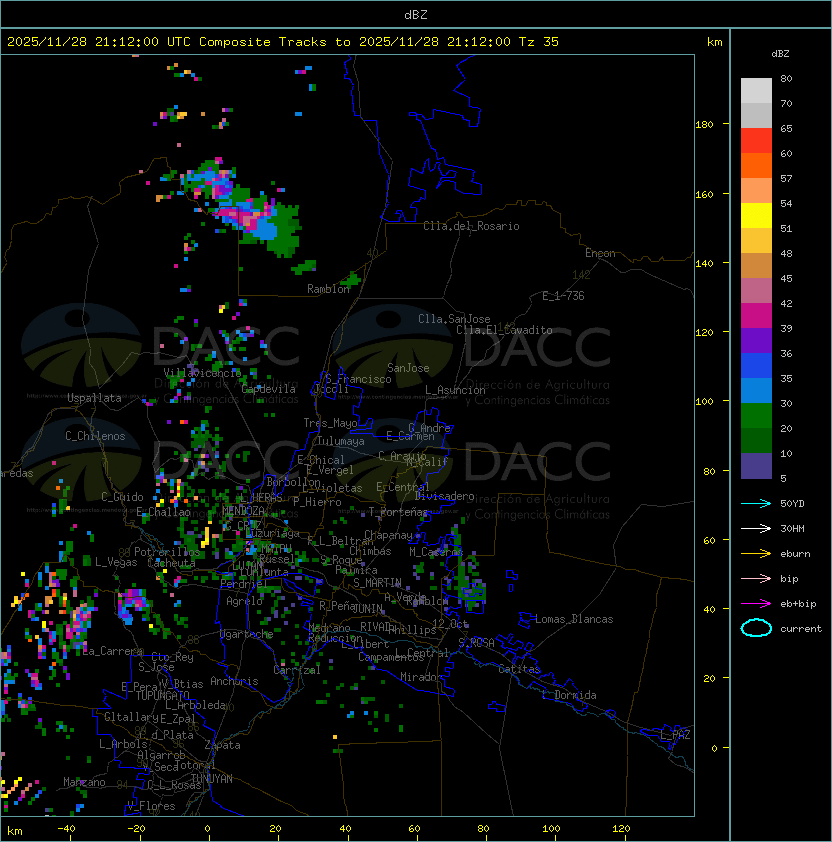Click the 'Mirador' label
The height and width of the screenshot is (842, 832).
tap(421, 677)
